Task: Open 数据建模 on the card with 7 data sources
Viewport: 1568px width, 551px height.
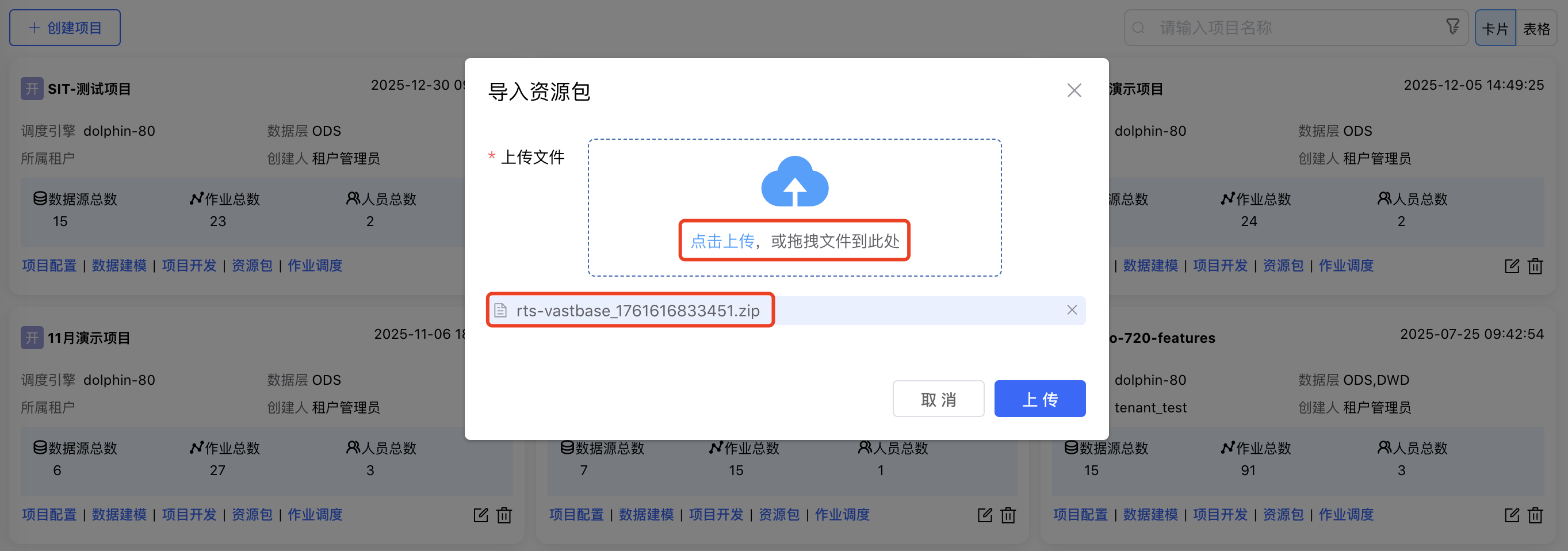Action: click(x=647, y=514)
